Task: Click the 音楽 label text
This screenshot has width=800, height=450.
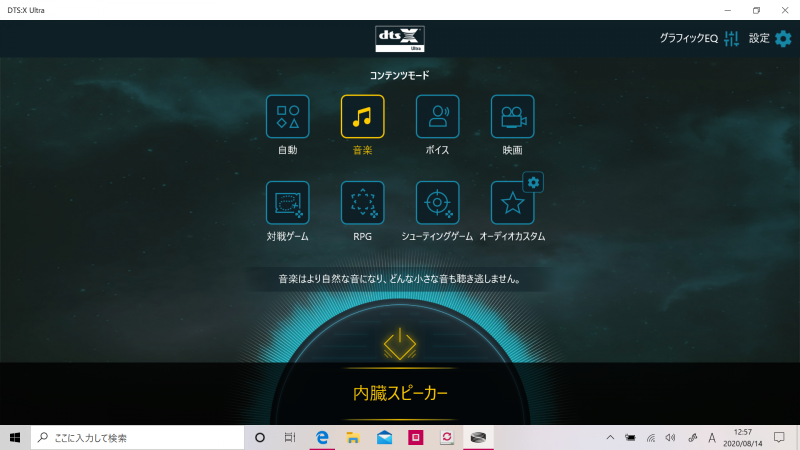Action: tap(362, 150)
